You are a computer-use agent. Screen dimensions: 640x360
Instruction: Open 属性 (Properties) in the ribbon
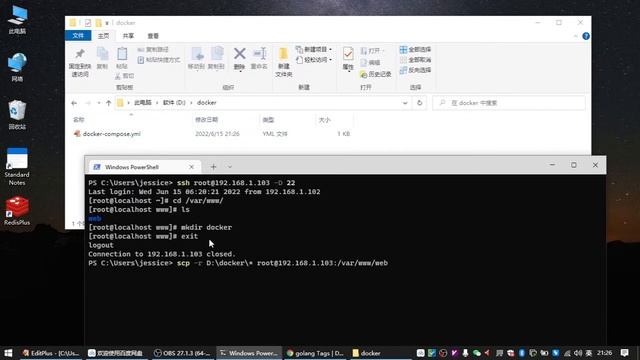click(x=348, y=60)
